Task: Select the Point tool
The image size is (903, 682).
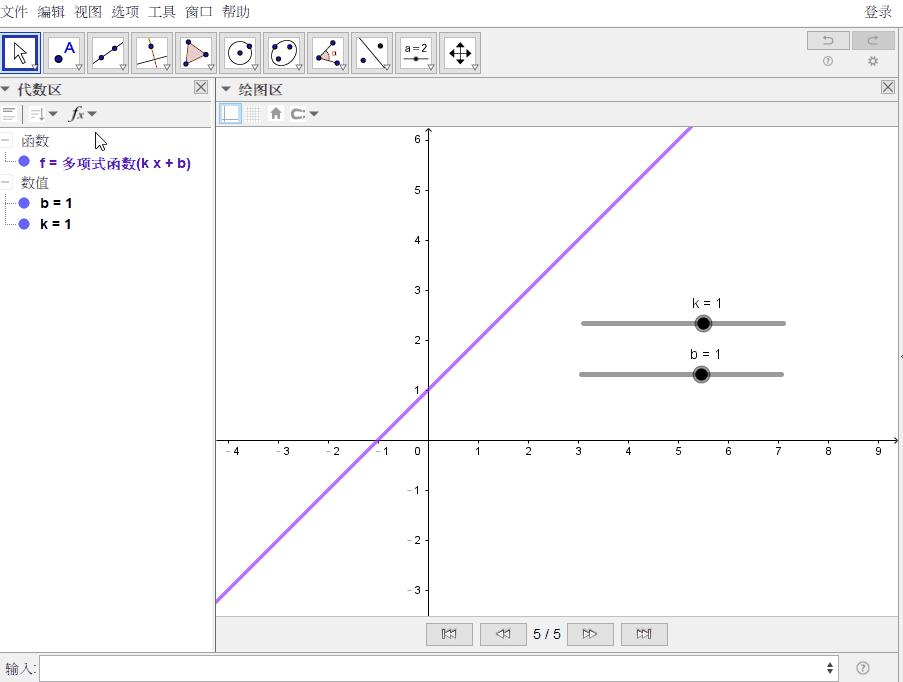Action: tap(64, 52)
